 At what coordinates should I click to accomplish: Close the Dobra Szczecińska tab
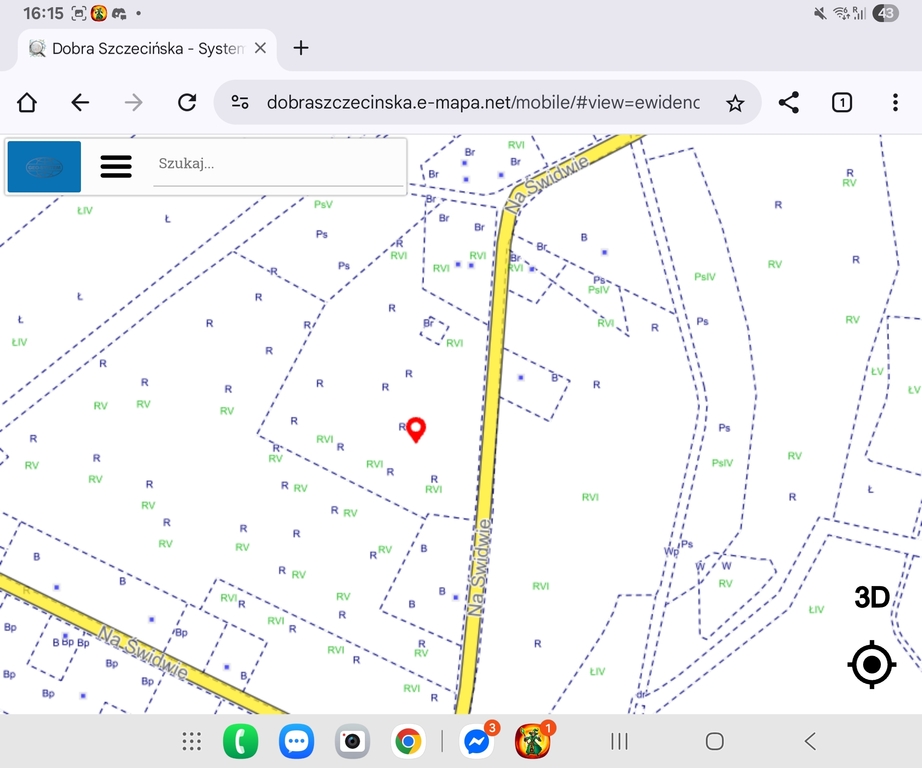click(260, 48)
